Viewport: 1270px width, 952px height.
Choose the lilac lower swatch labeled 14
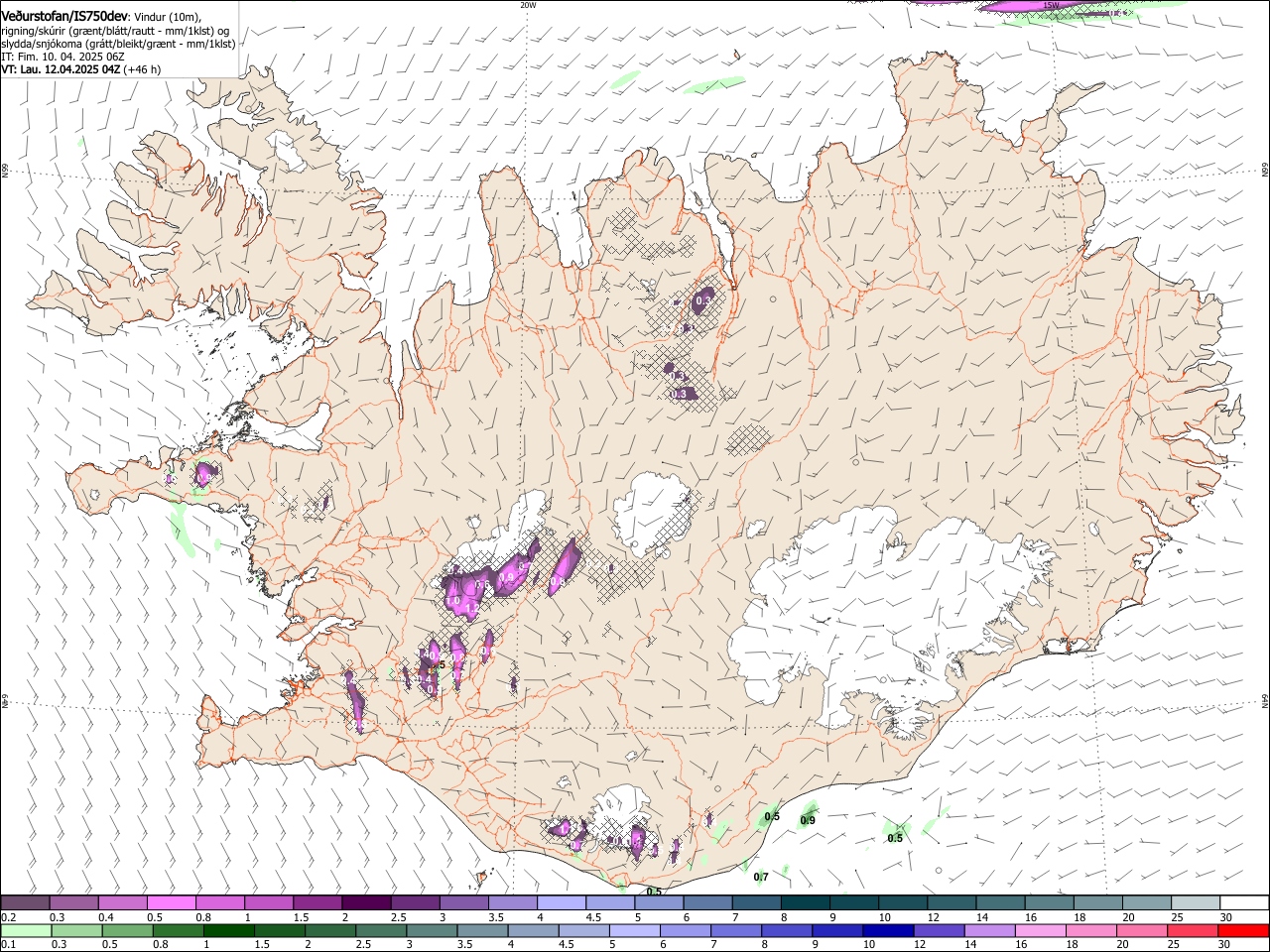[x=990, y=930]
